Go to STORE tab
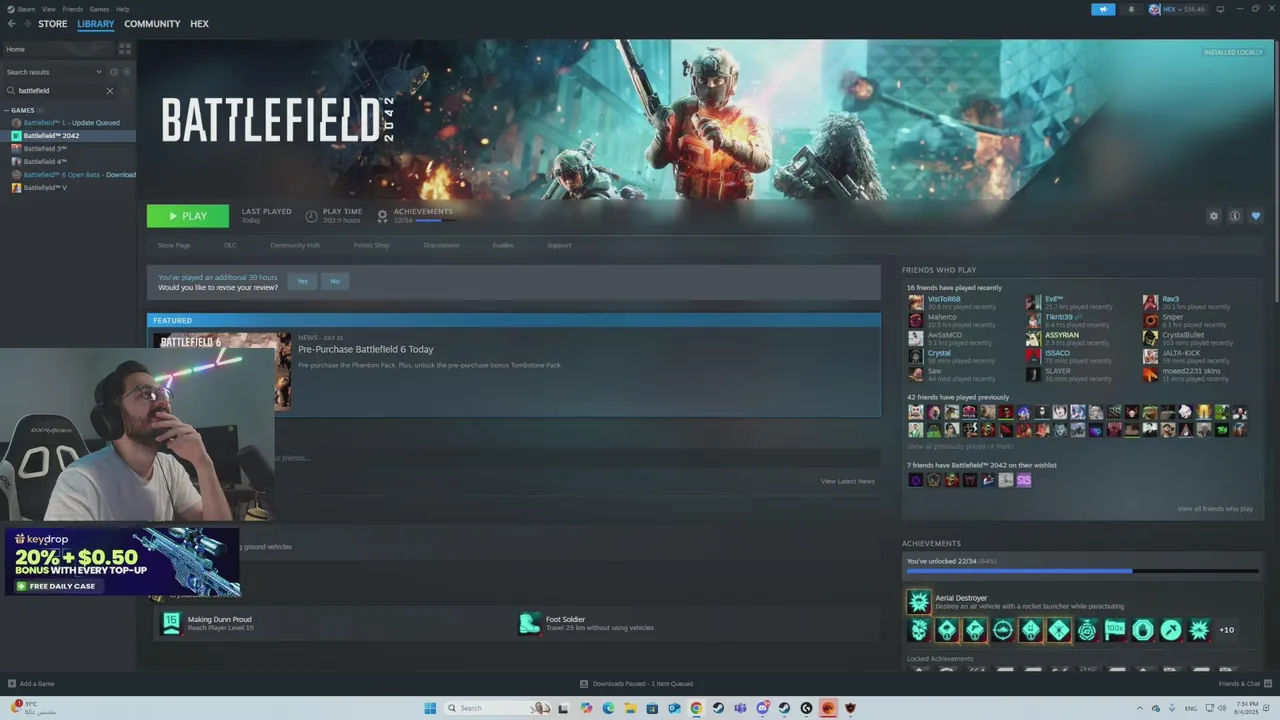The width and height of the screenshot is (1280, 720). click(53, 24)
